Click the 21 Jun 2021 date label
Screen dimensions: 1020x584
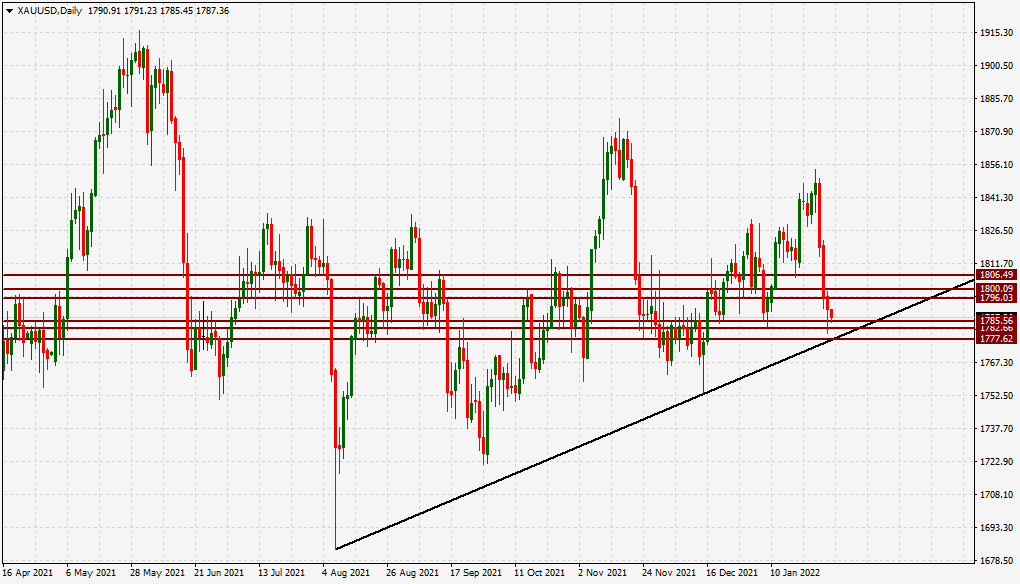click(219, 573)
